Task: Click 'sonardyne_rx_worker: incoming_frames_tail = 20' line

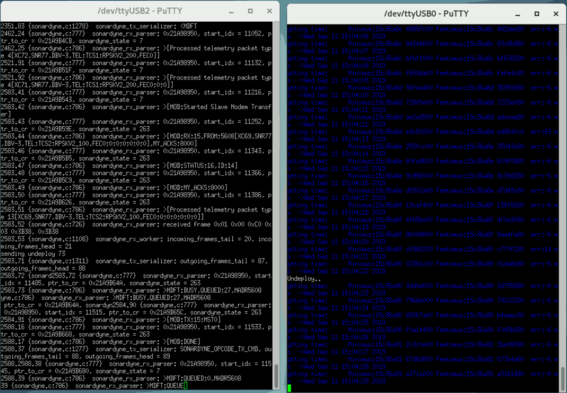Action: pos(136,239)
